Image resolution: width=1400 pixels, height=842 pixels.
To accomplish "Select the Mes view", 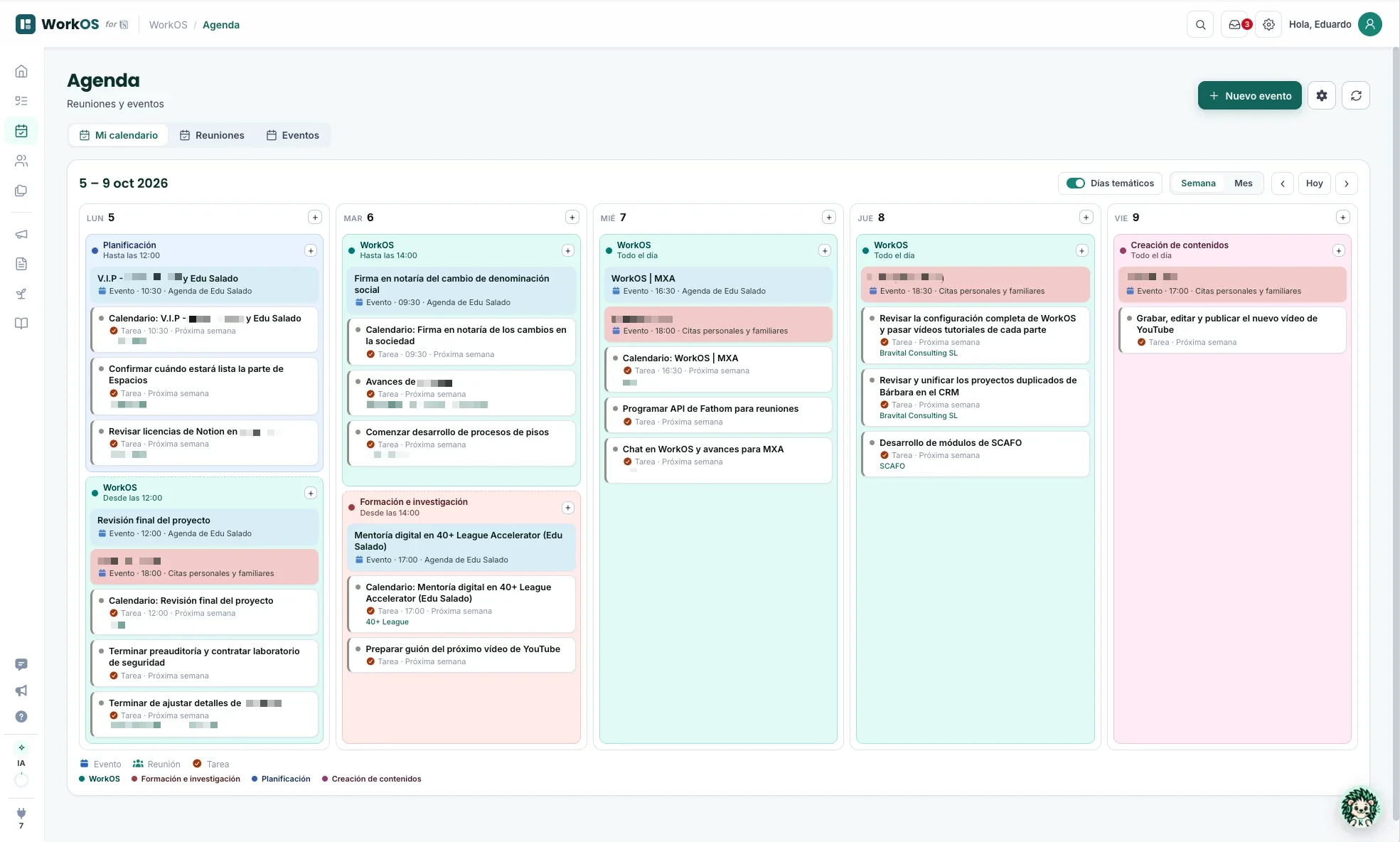I will [1244, 183].
